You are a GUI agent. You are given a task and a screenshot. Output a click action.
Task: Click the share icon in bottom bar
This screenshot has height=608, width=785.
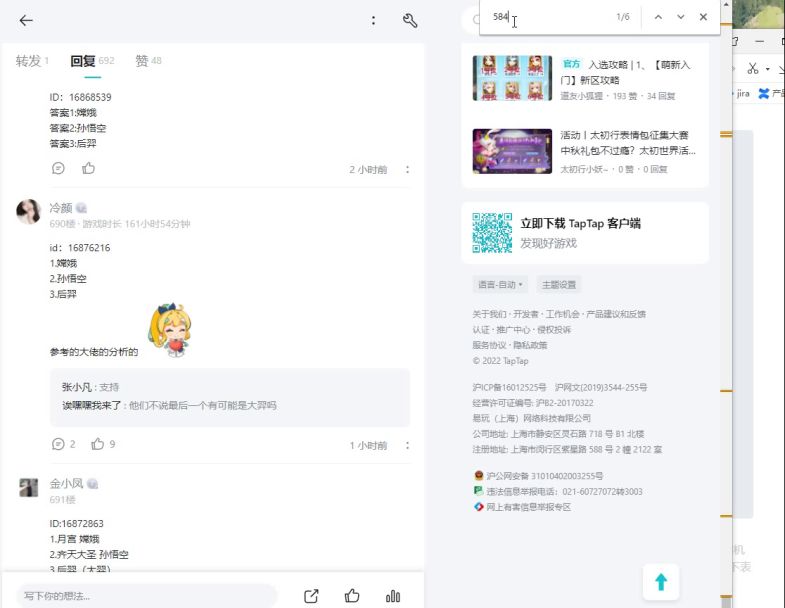(311, 596)
